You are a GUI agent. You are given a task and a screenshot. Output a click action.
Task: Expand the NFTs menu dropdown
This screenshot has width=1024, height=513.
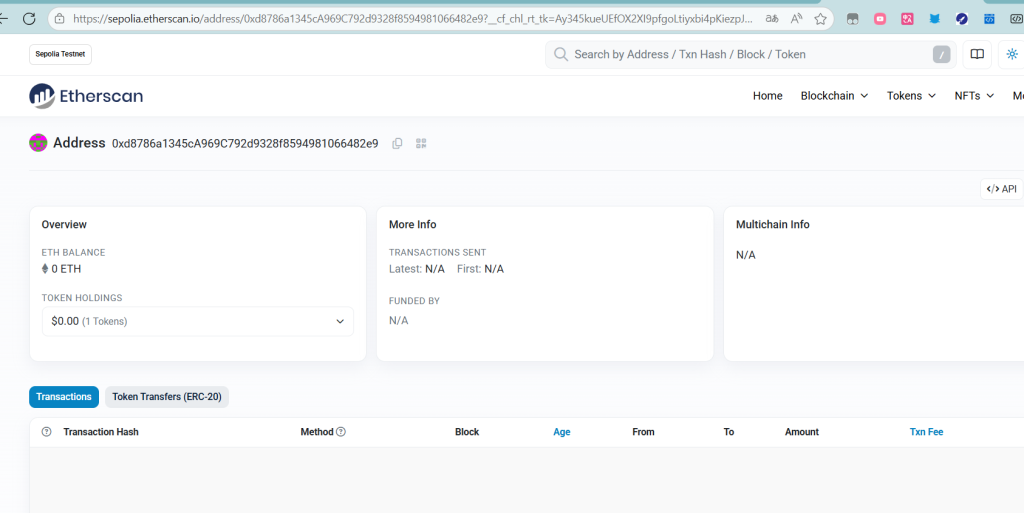(974, 96)
